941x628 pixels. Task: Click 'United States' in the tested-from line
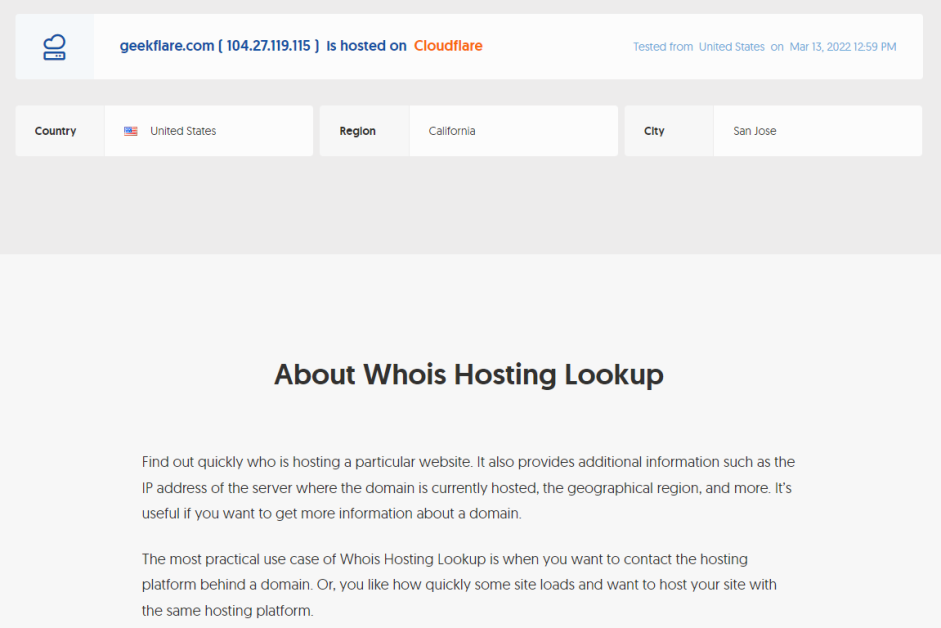(x=732, y=47)
